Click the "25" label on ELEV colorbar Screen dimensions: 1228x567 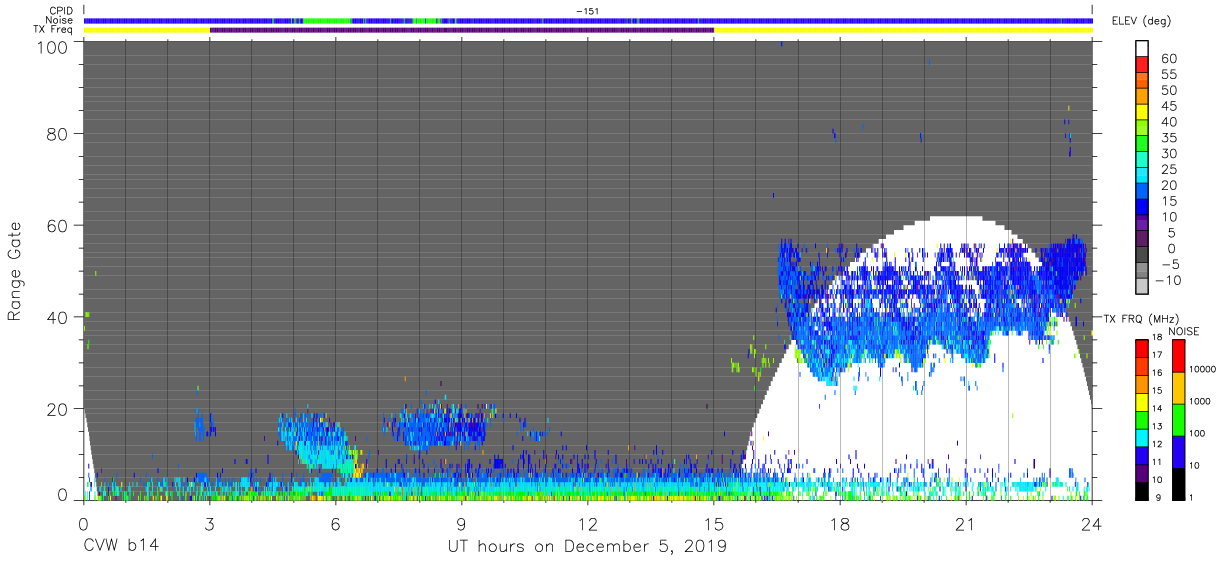pyautogui.click(x=1169, y=169)
